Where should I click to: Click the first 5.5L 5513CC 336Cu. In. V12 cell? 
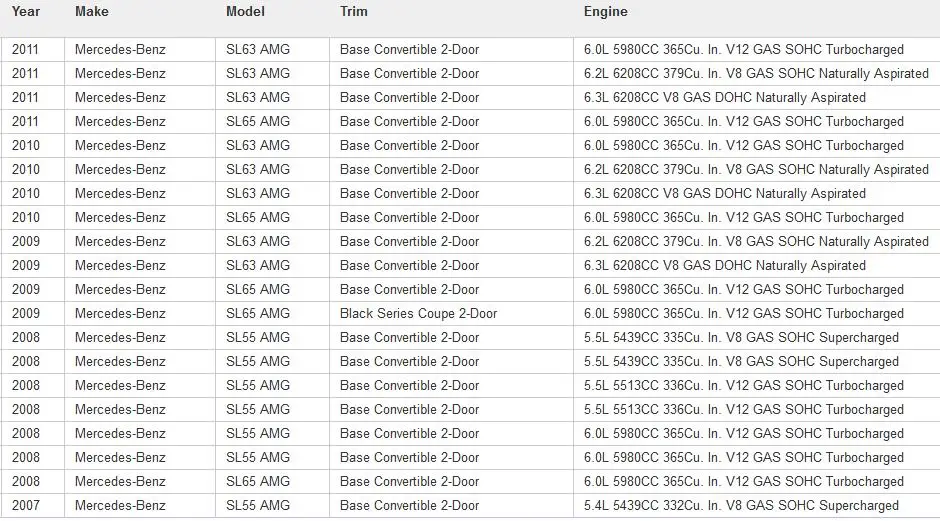[x=757, y=386]
